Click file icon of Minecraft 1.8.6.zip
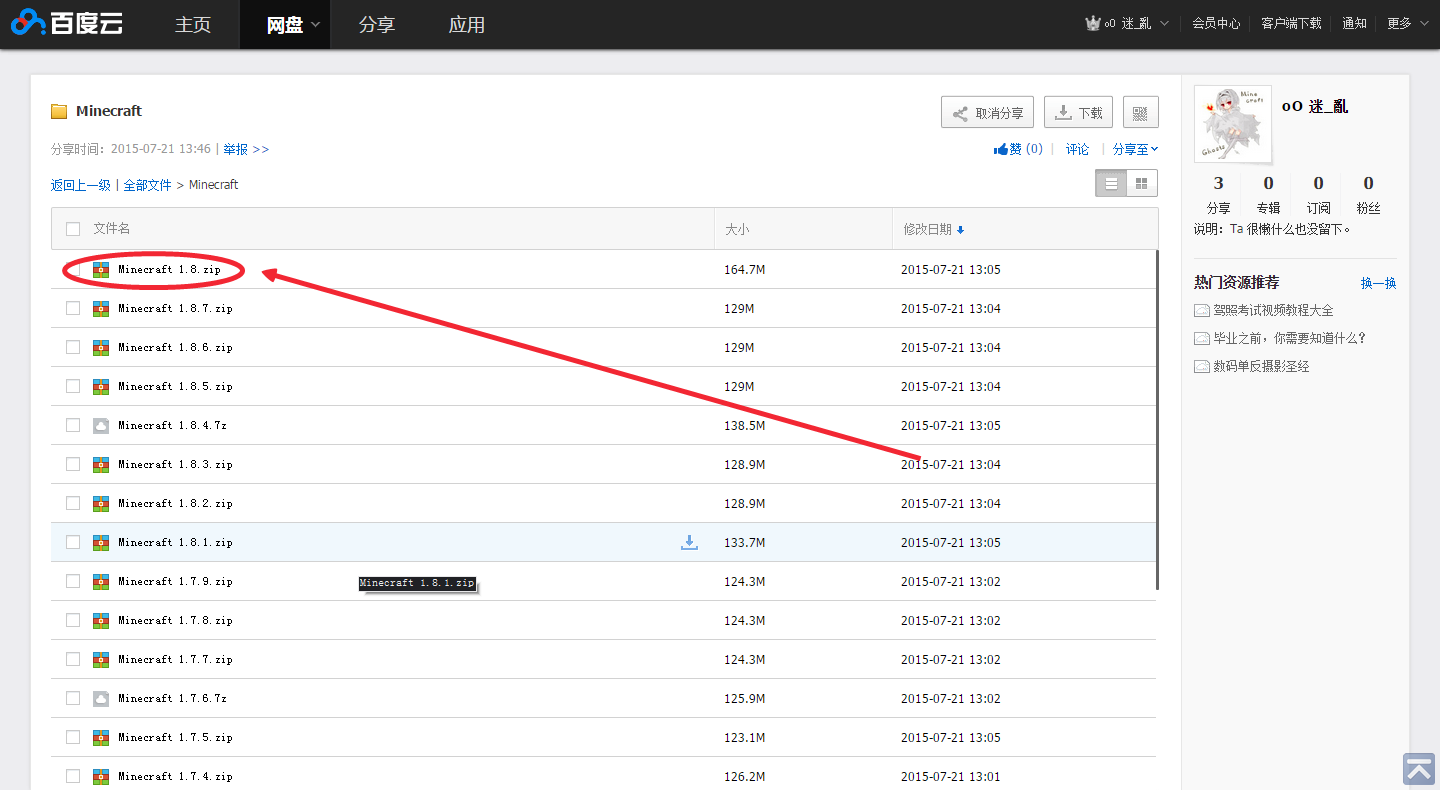Viewport: 1440px width, 790px height. click(101, 348)
